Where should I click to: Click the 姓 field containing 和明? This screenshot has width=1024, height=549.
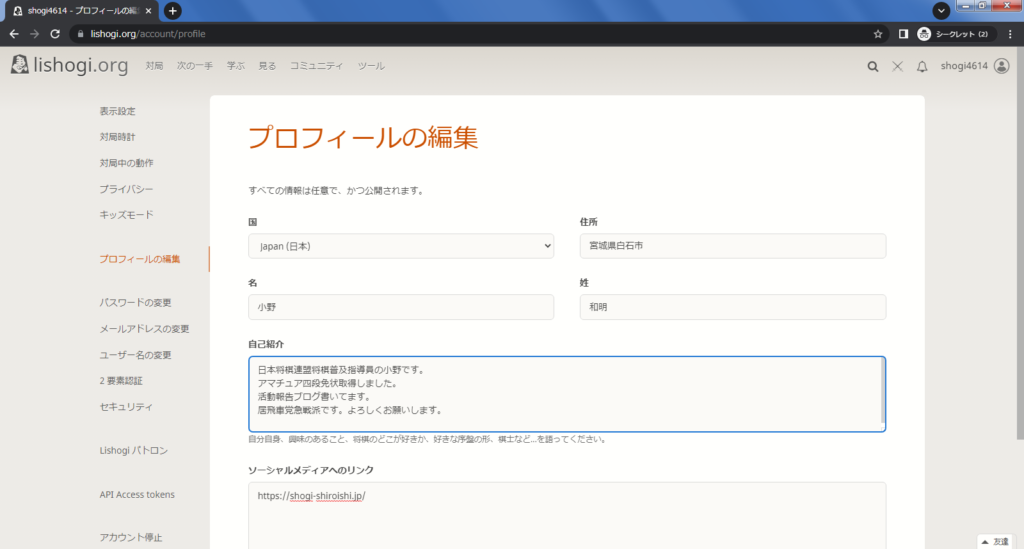coord(733,307)
